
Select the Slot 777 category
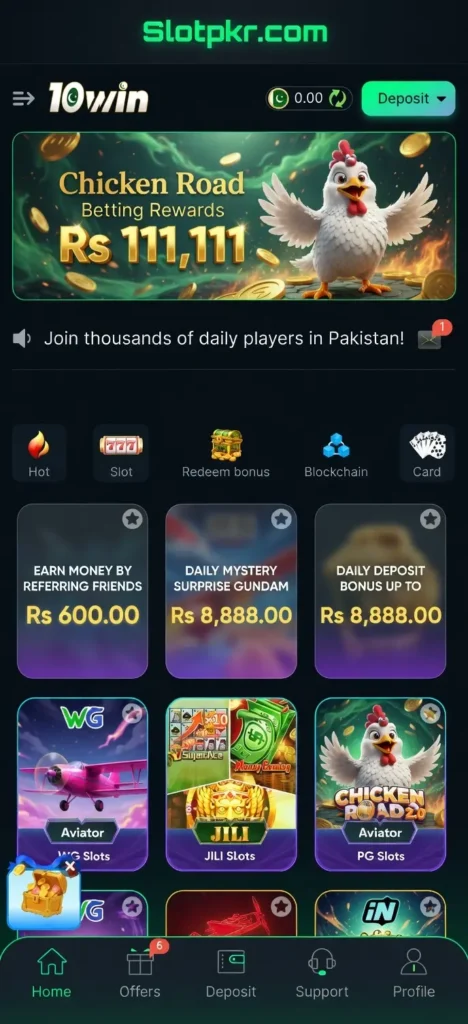pyautogui.click(x=121, y=453)
